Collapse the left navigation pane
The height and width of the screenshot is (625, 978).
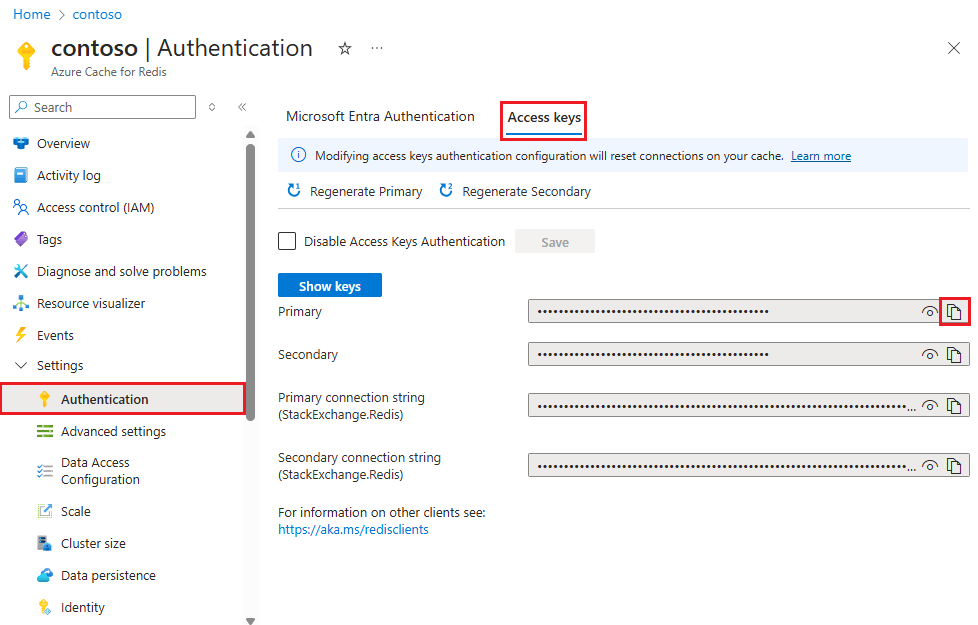click(x=242, y=107)
